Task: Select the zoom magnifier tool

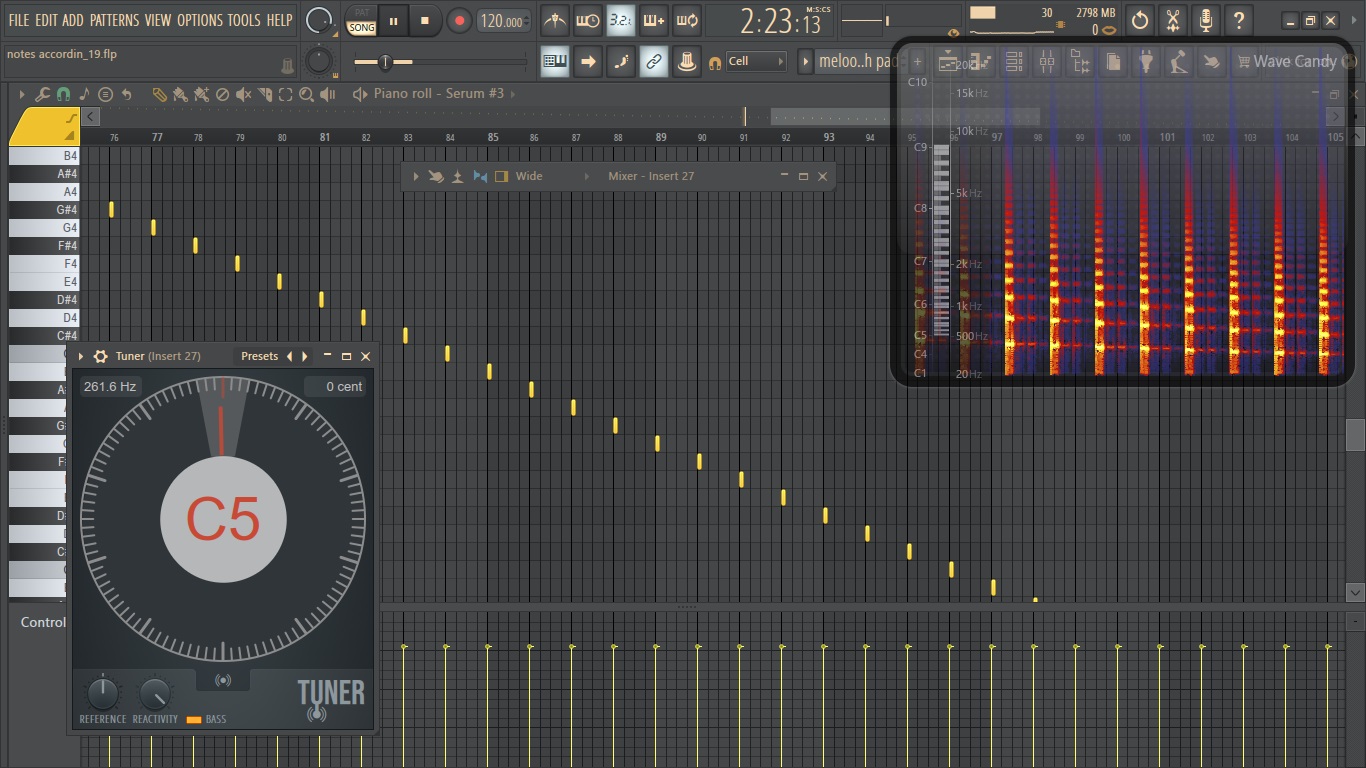Action: (306, 94)
